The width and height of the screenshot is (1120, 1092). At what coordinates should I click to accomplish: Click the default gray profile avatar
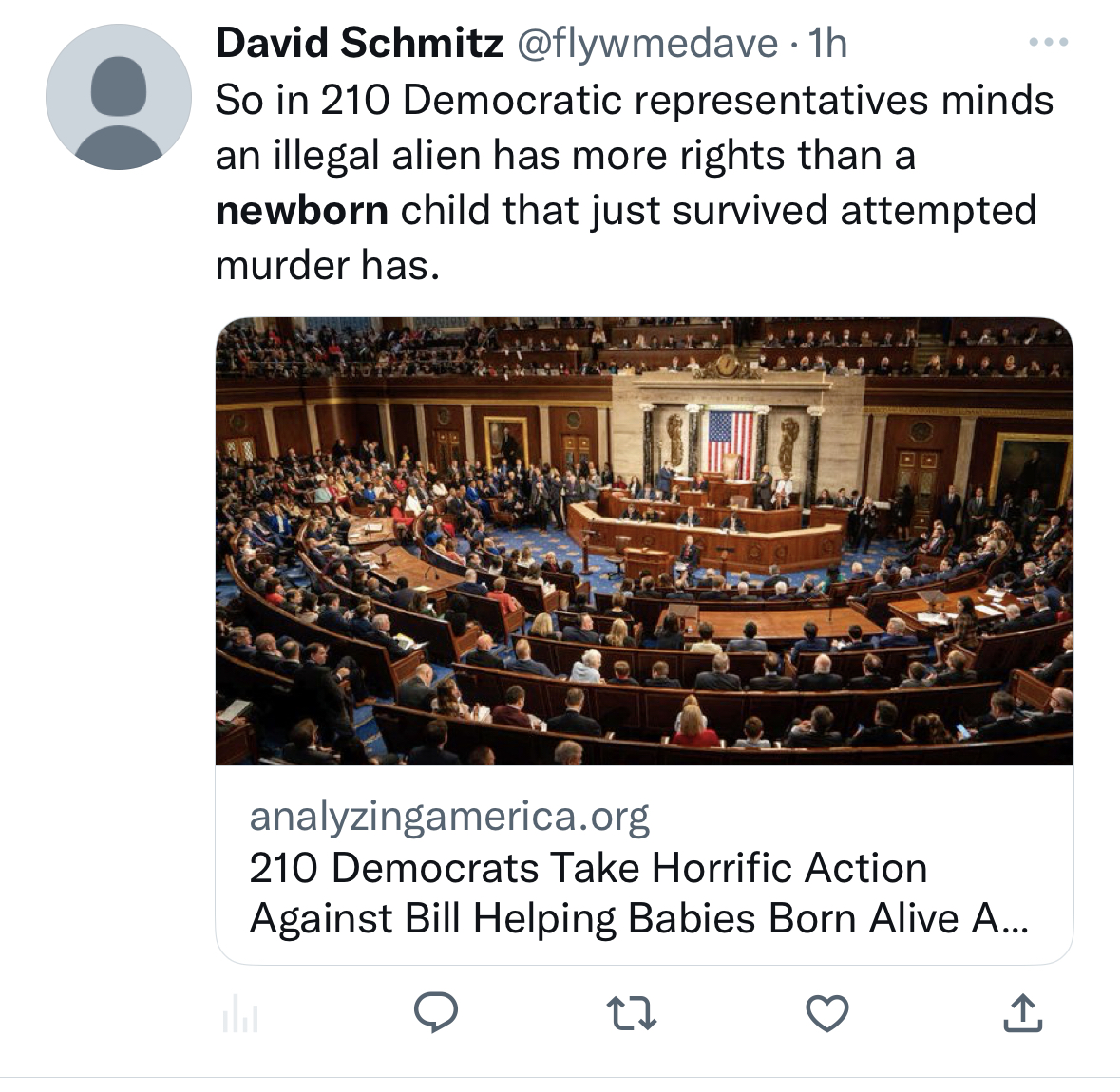coord(119,98)
